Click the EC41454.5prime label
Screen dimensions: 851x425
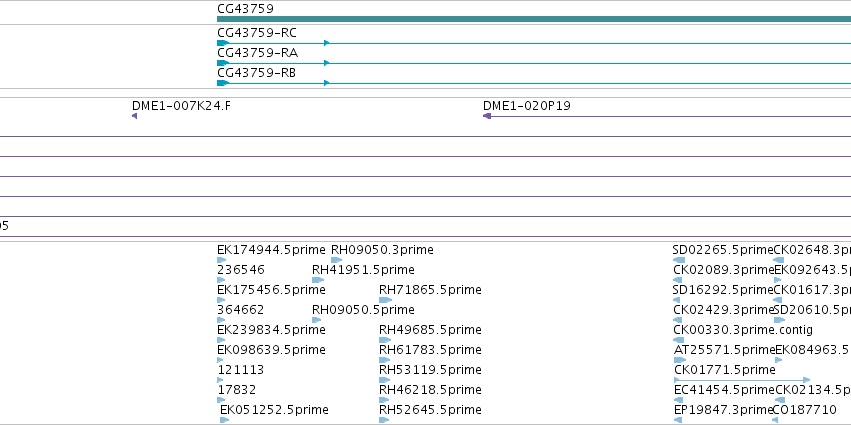(x=725, y=390)
